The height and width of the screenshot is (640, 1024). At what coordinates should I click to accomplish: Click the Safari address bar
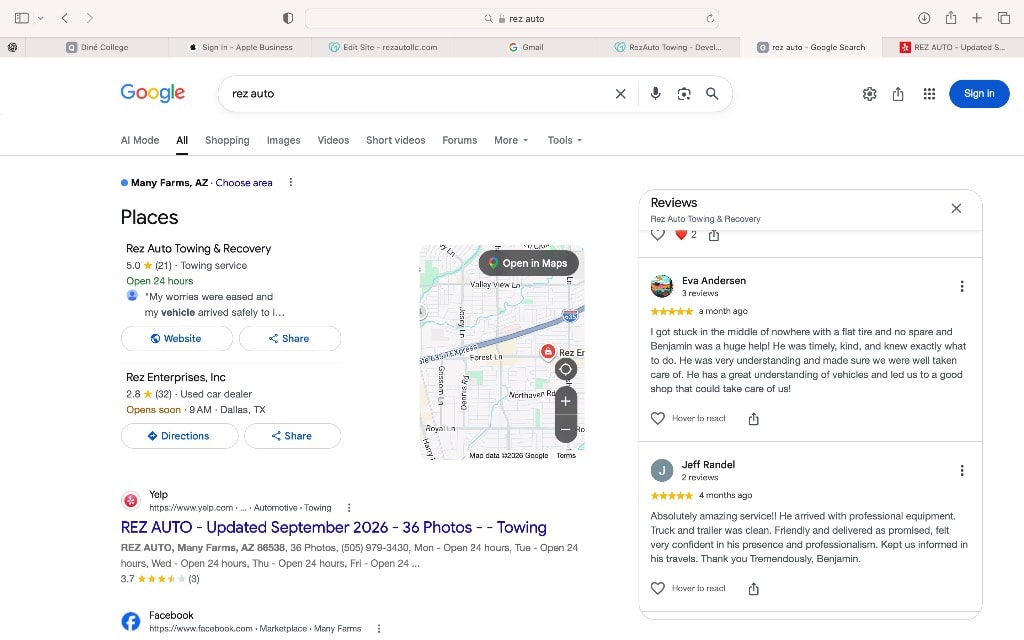pyautogui.click(x=512, y=18)
